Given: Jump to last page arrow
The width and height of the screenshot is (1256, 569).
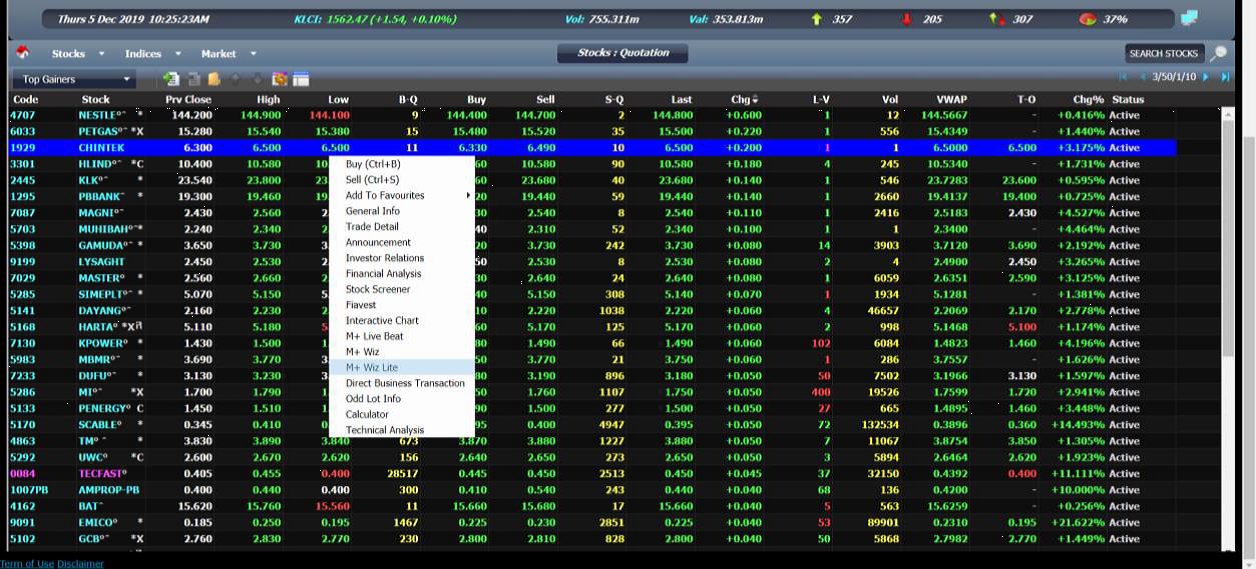Looking at the screenshot, I should coord(1225,77).
